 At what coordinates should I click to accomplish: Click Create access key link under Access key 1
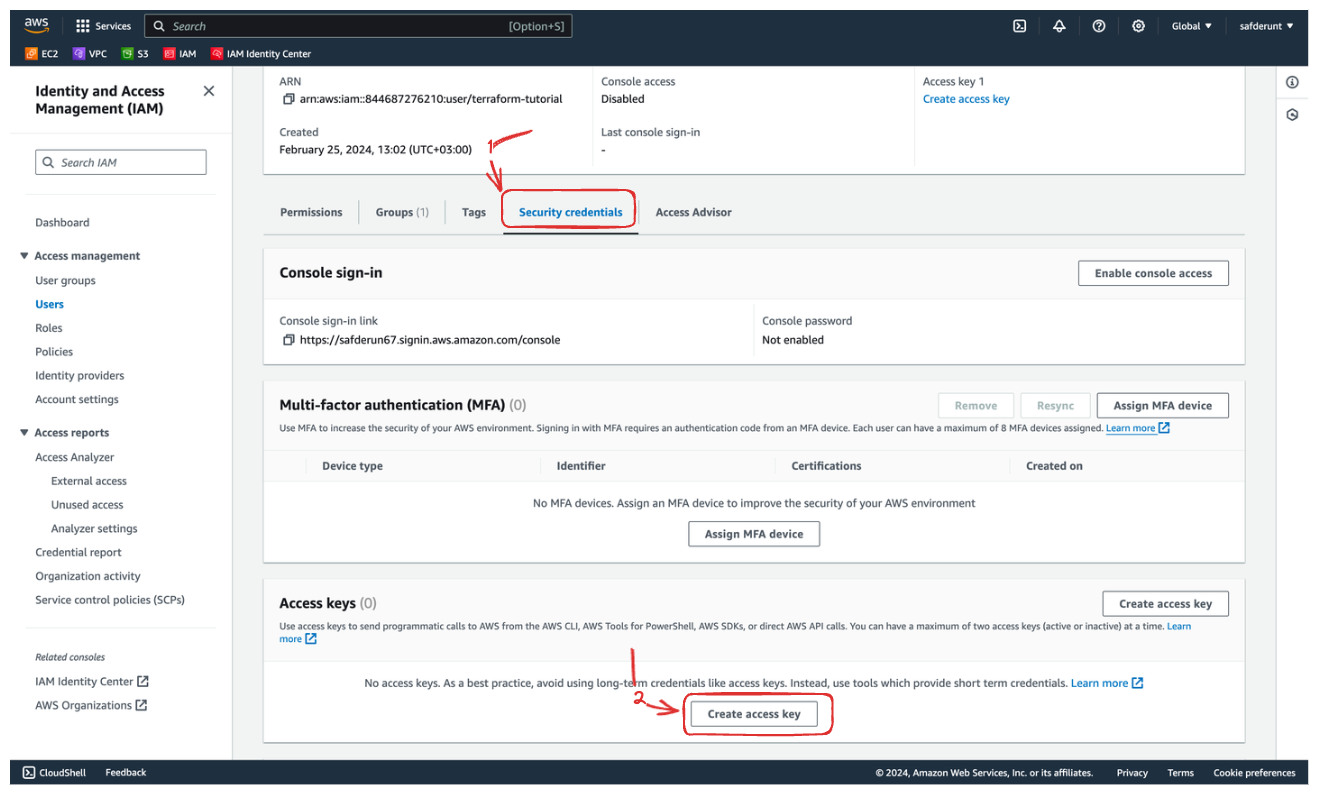[x=966, y=99]
